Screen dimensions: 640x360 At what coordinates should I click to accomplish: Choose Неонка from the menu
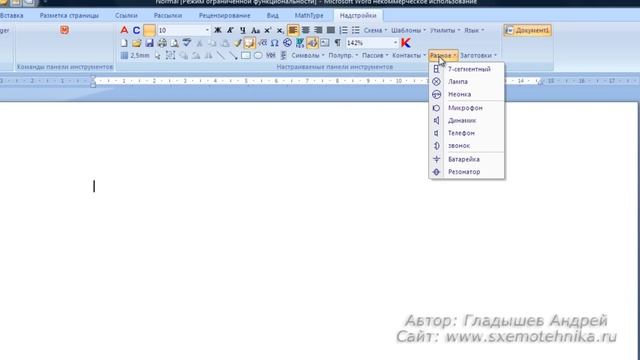[x=467, y=94]
